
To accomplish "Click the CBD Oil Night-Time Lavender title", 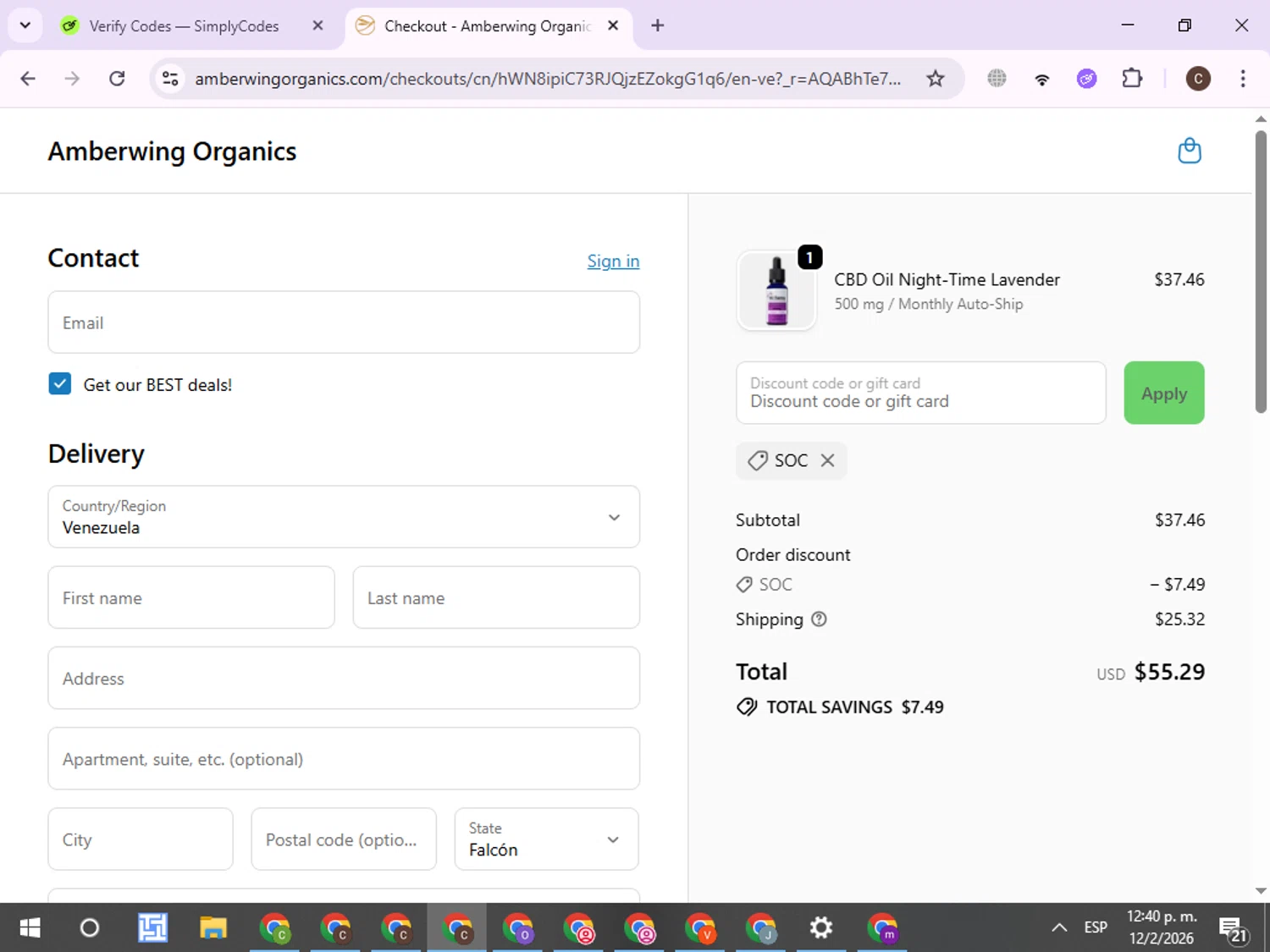I will [x=947, y=279].
